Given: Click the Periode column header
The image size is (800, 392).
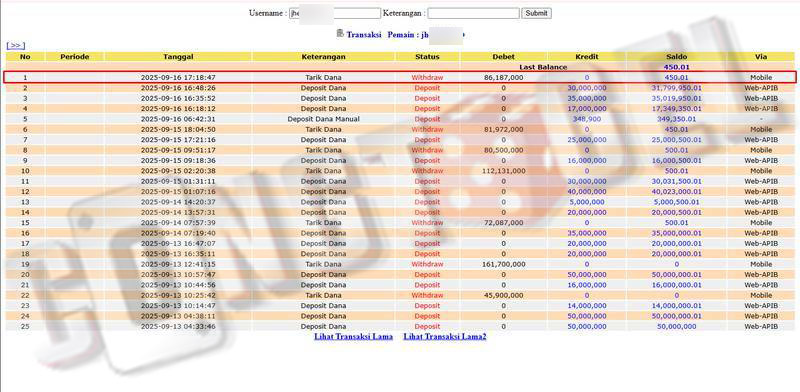Looking at the screenshot, I should tap(75, 57).
